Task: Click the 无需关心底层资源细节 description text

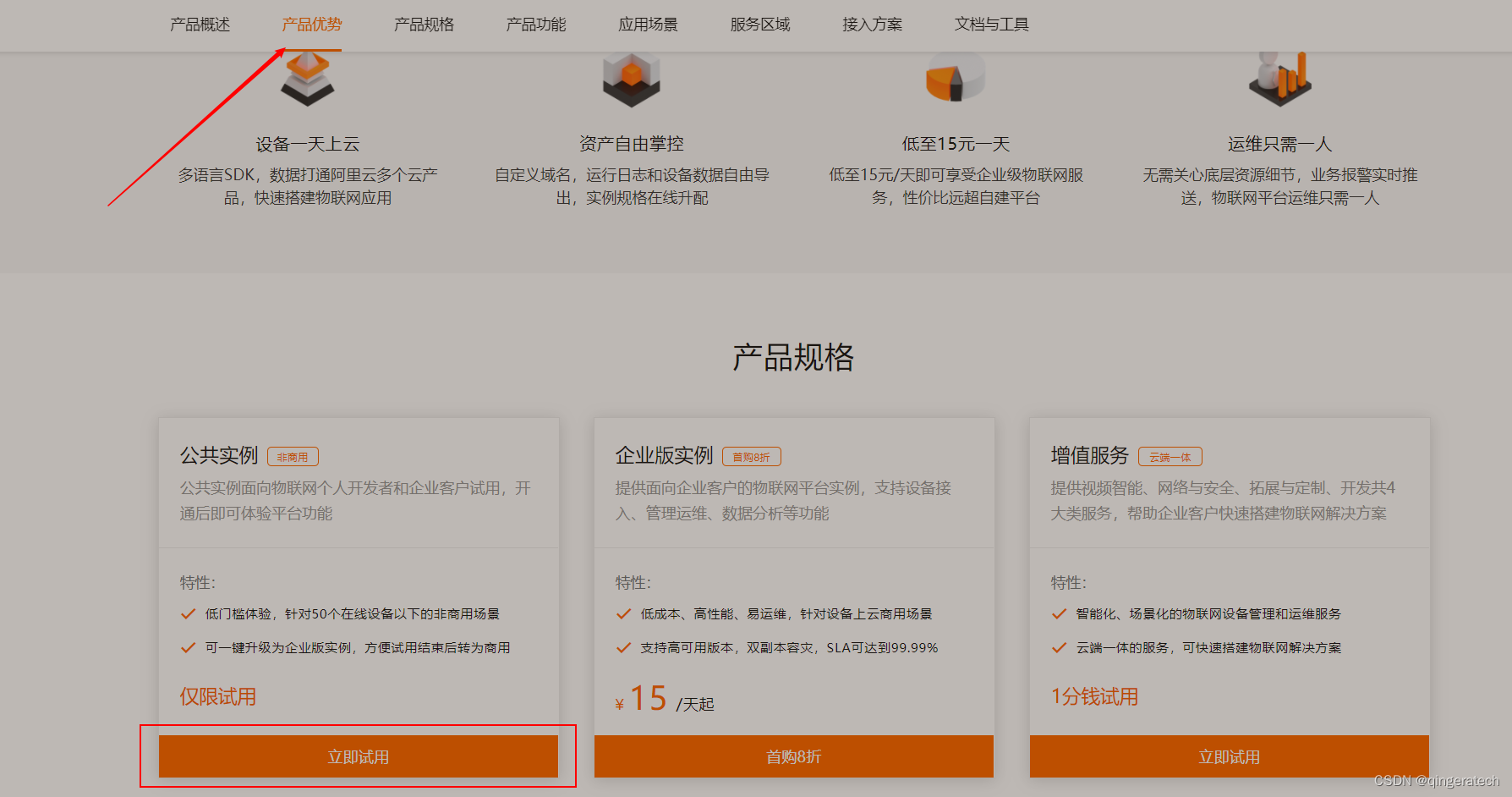Action: tap(1279, 186)
